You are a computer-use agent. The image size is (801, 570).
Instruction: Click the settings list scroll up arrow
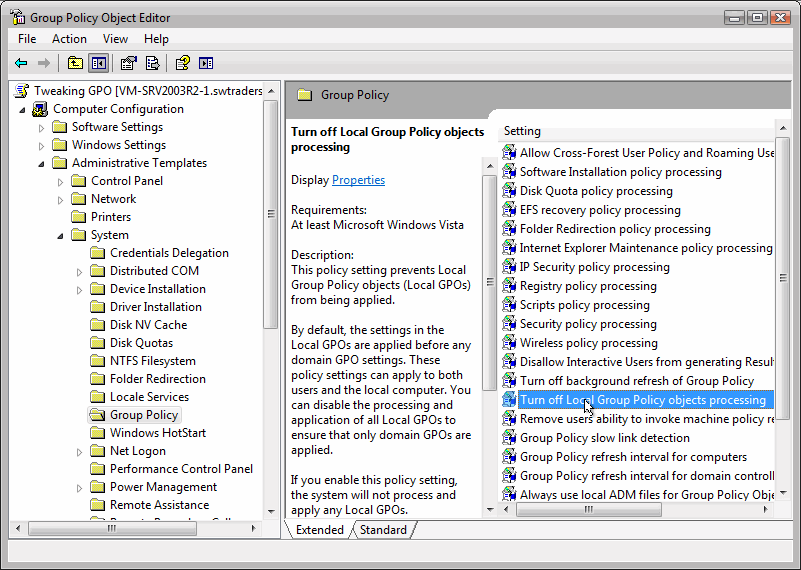(x=783, y=128)
